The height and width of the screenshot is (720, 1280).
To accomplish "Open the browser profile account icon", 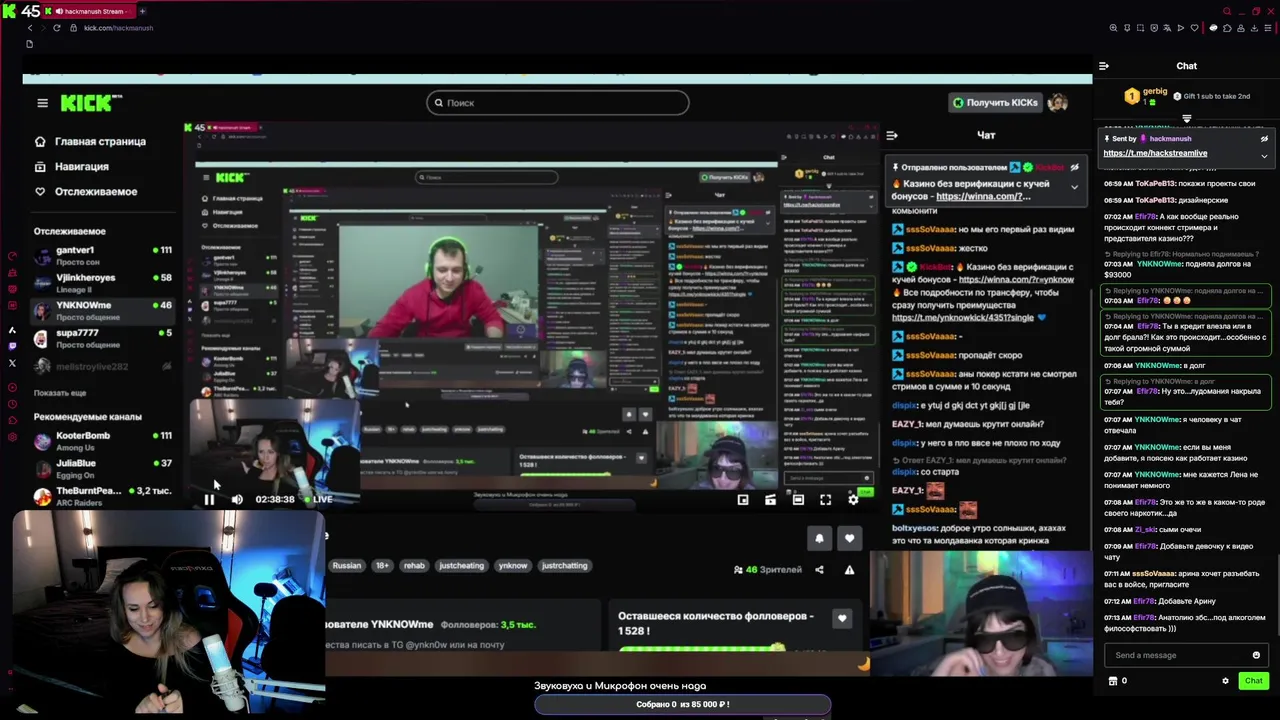I will (x=1240, y=28).
